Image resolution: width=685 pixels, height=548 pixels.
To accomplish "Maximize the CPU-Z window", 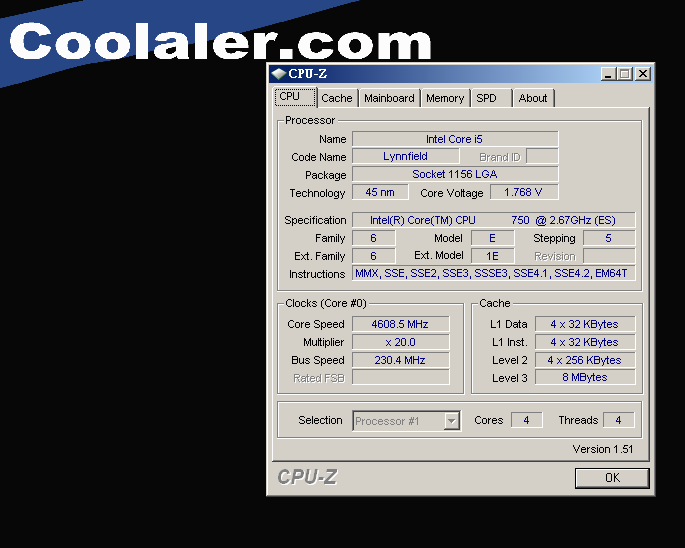I will pyautogui.click(x=625, y=74).
